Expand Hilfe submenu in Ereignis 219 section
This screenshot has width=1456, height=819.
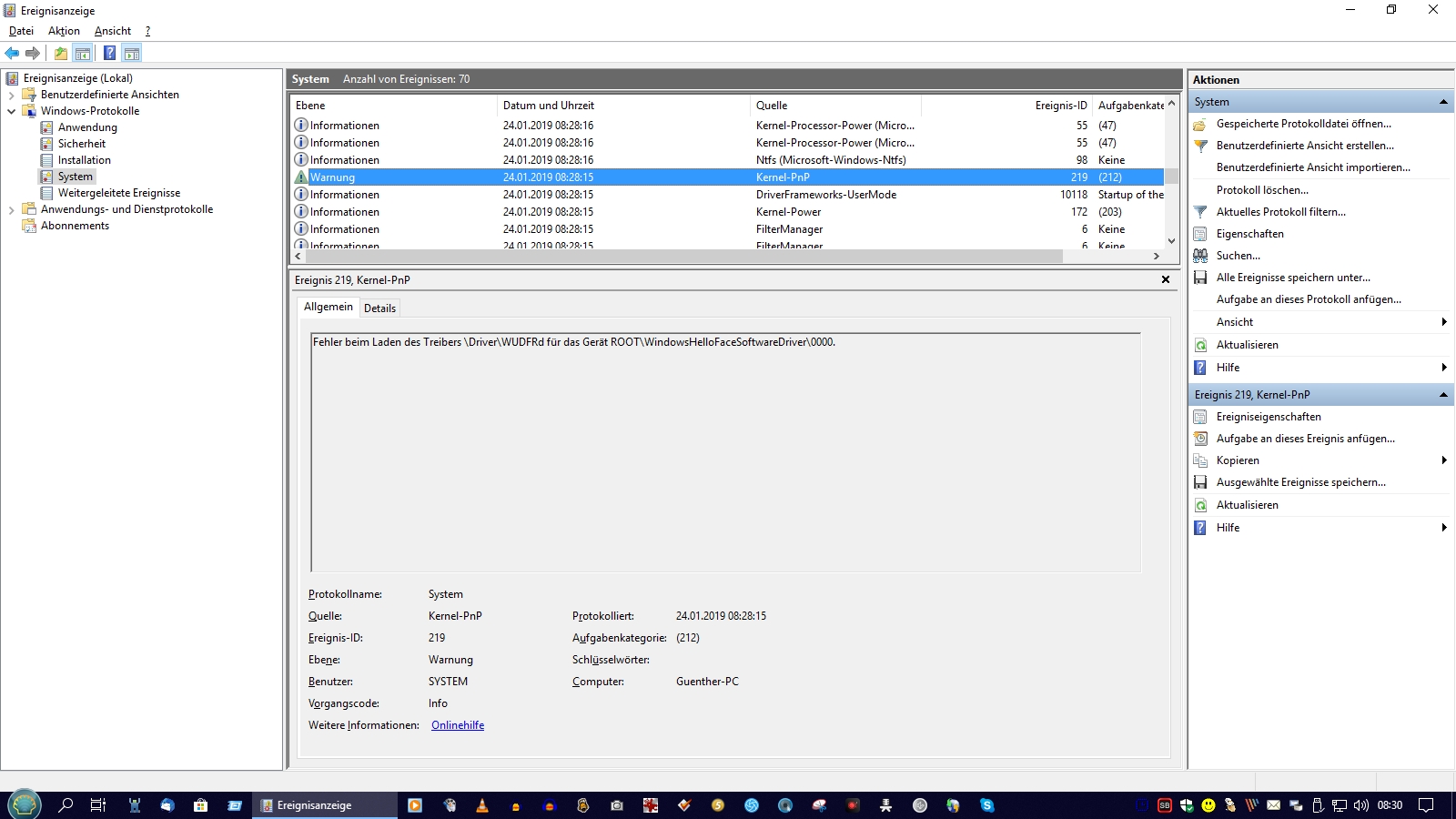click(1443, 528)
